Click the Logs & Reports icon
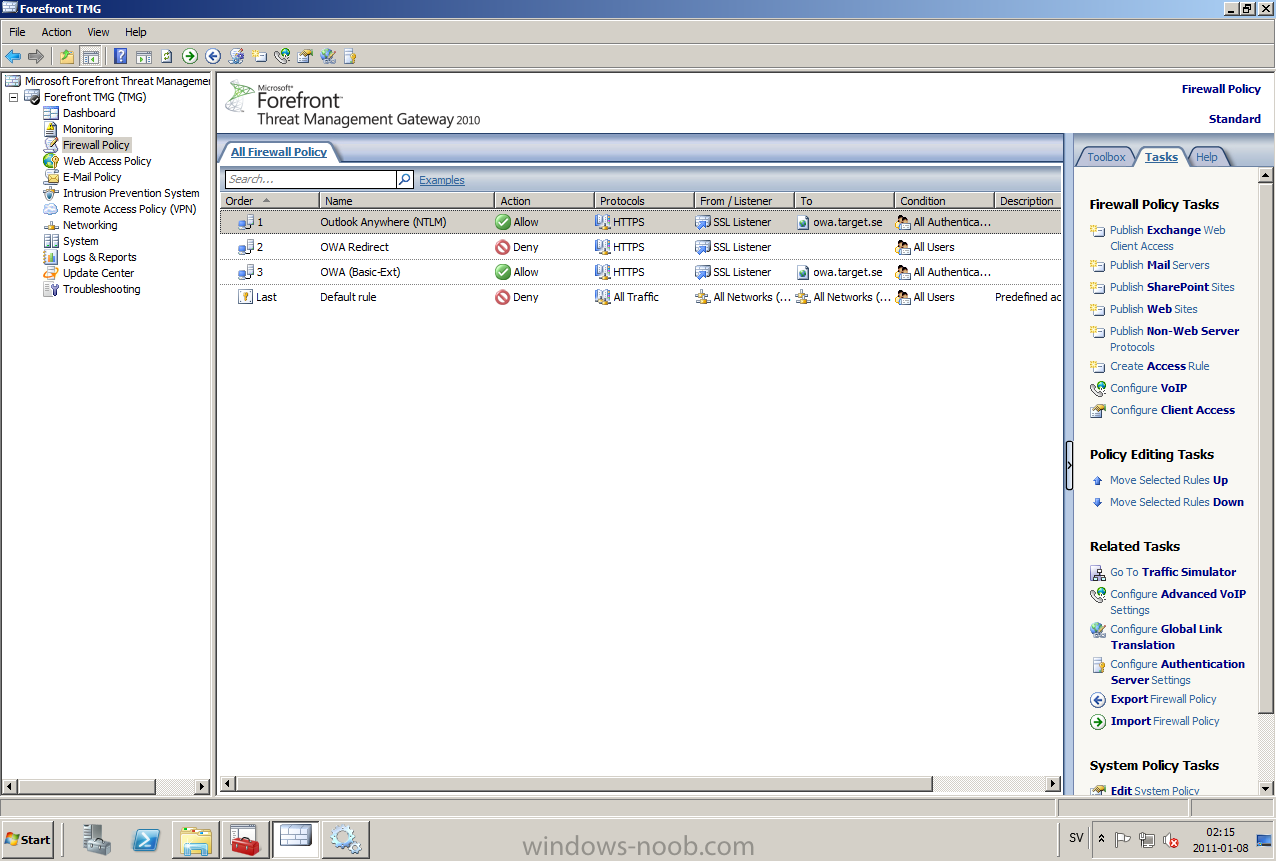 pos(51,257)
